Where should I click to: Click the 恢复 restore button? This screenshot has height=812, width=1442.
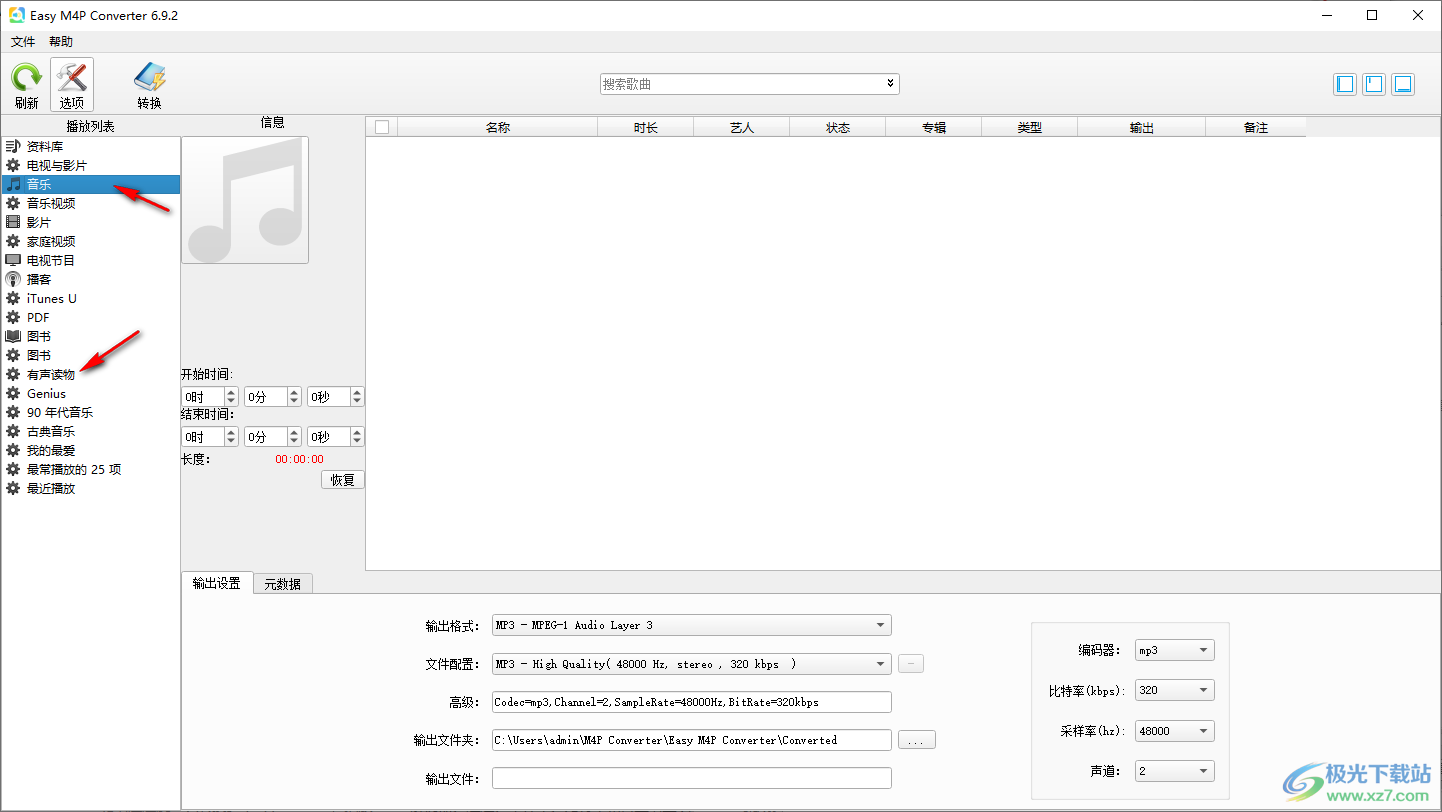click(x=343, y=479)
